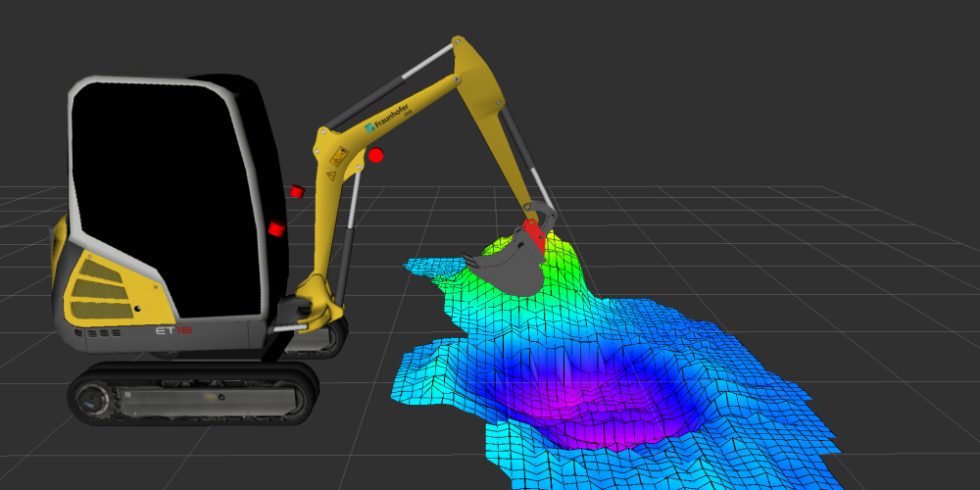Screen dimensions: 980x490
Task: Select the yellow ventilation grille on the rear
Action: click(x=97, y=284)
